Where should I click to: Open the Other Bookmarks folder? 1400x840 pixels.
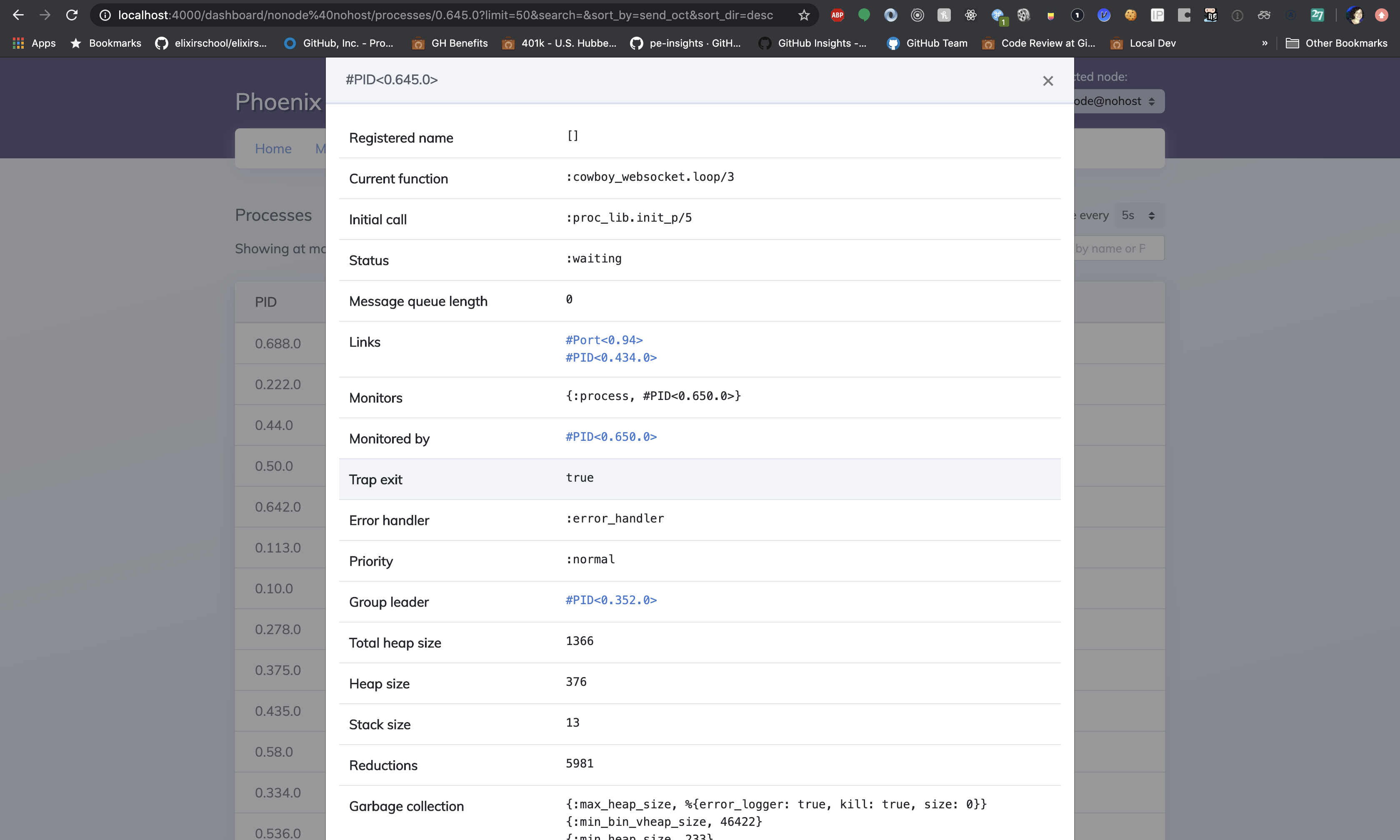[x=1336, y=43]
